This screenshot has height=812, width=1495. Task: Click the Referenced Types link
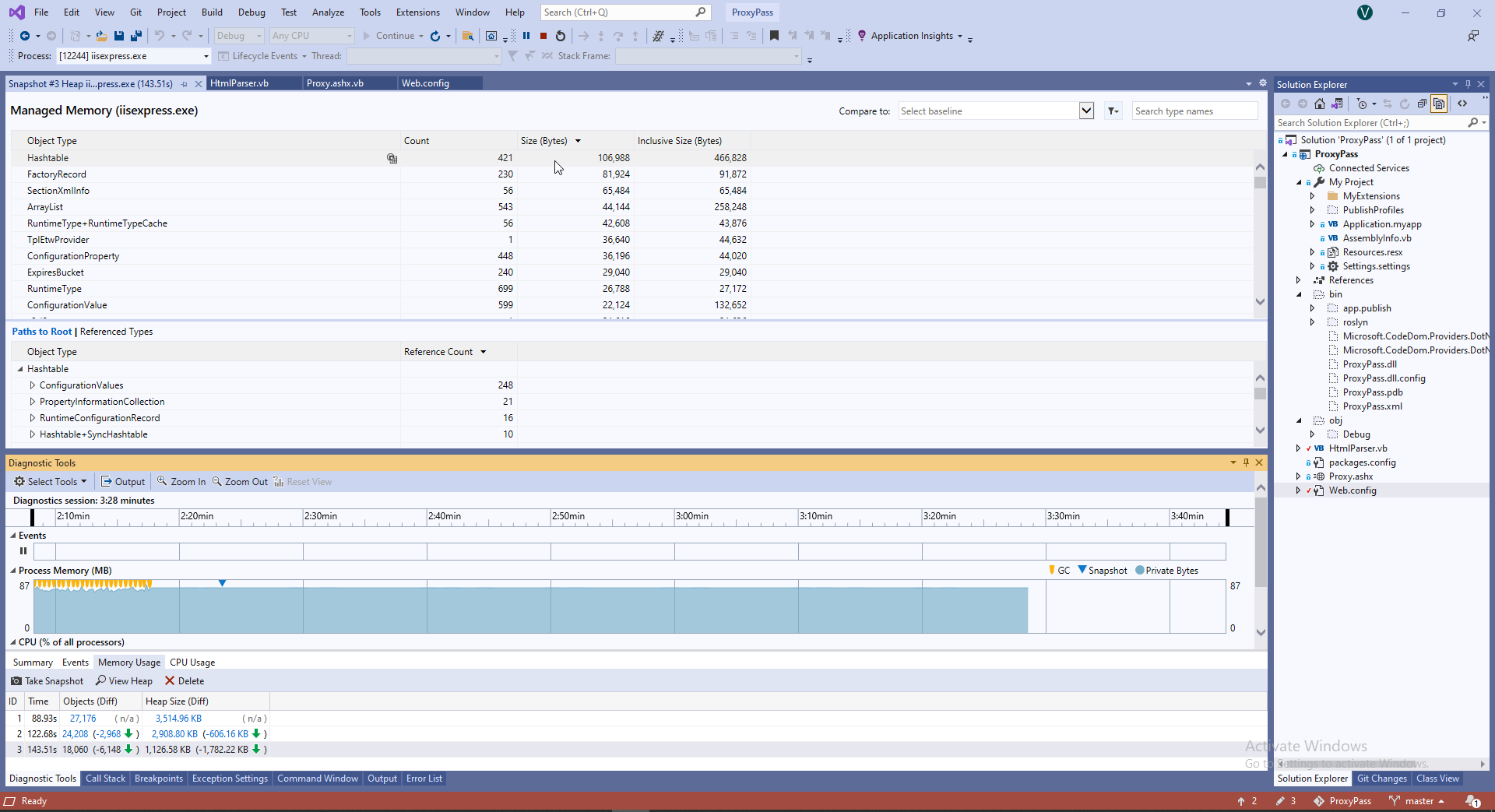pos(116,332)
